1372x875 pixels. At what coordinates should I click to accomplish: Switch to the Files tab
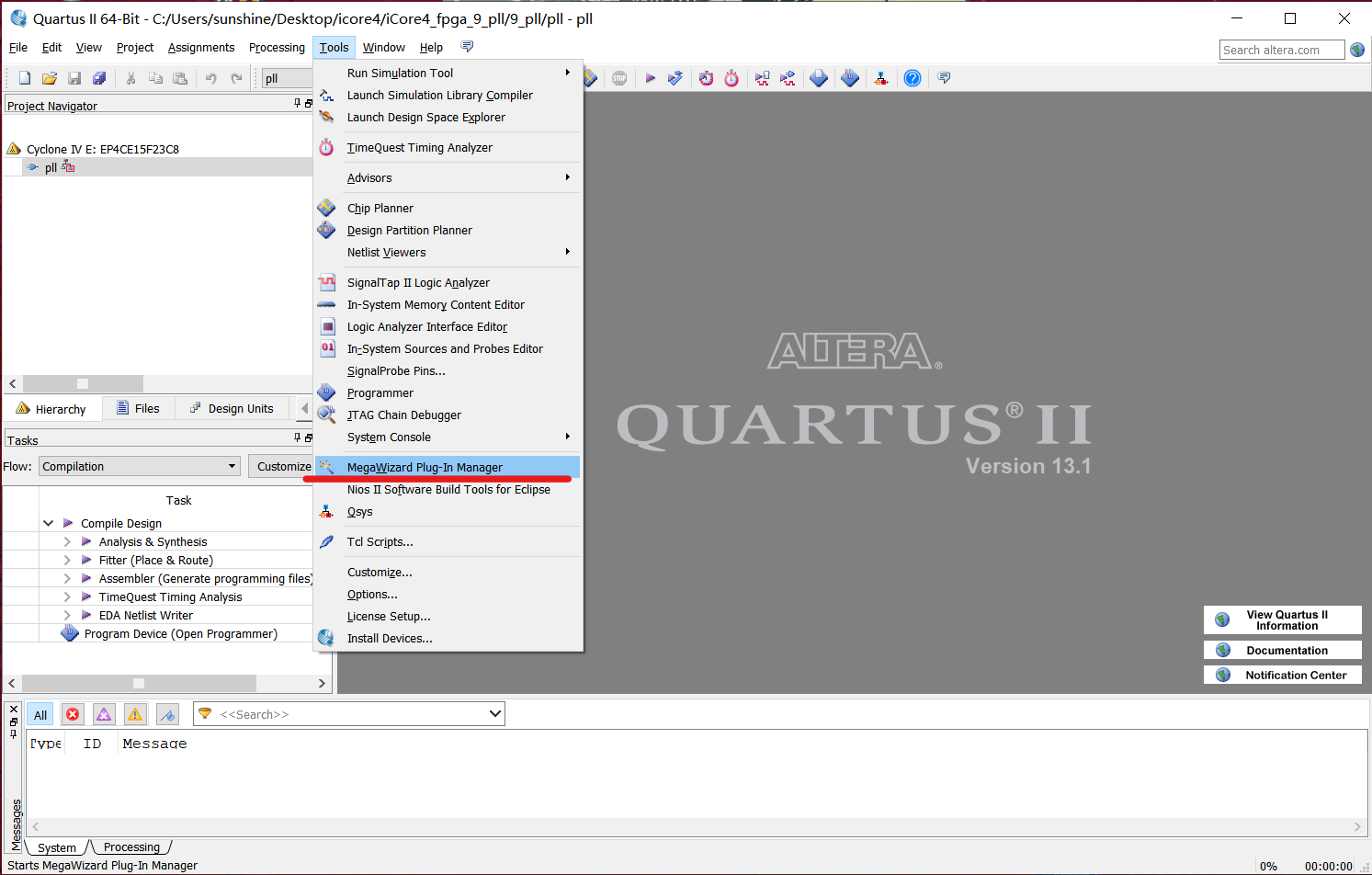pos(139,409)
